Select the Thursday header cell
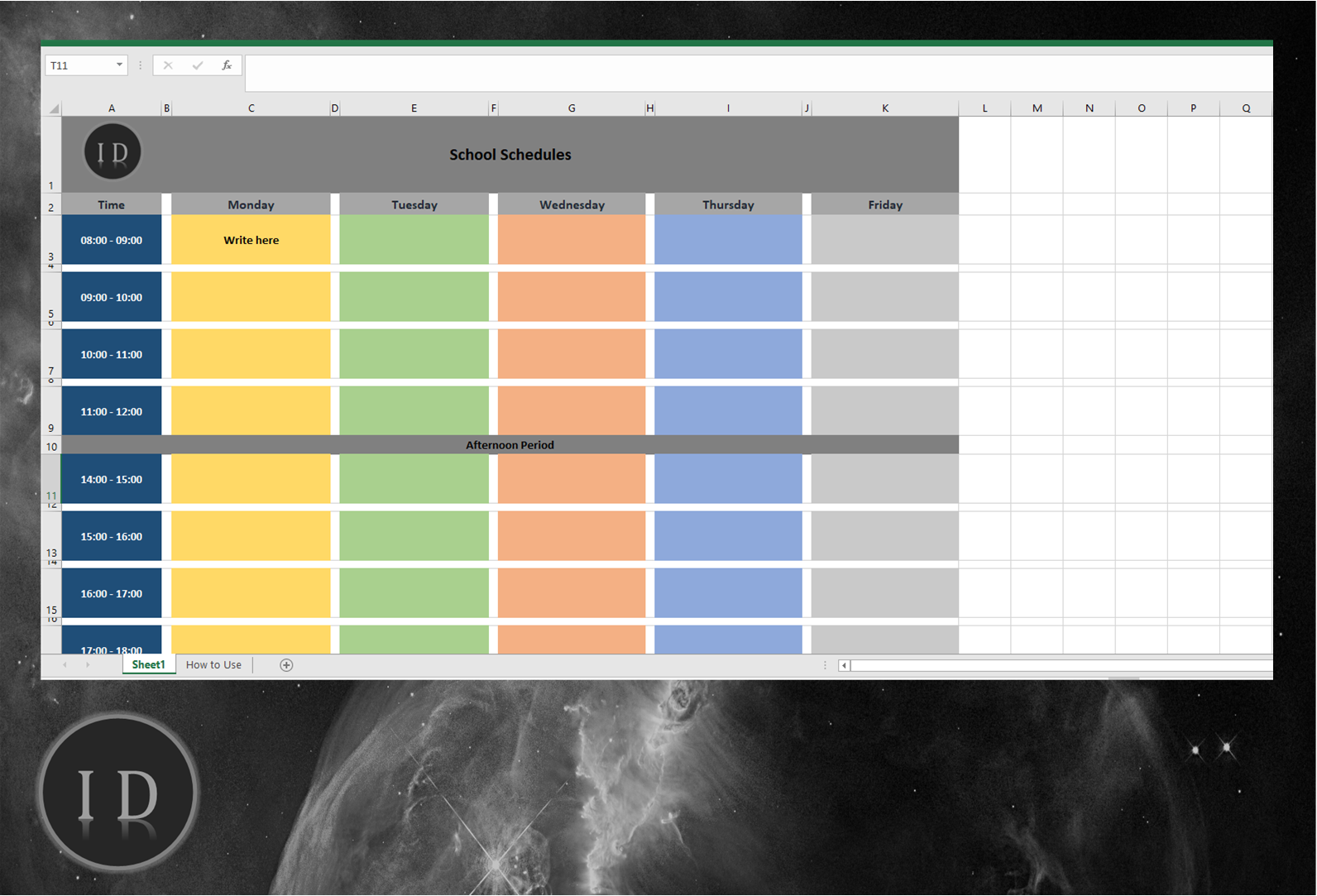Viewport: 1317px width, 896px height. click(x=728, y=204)
